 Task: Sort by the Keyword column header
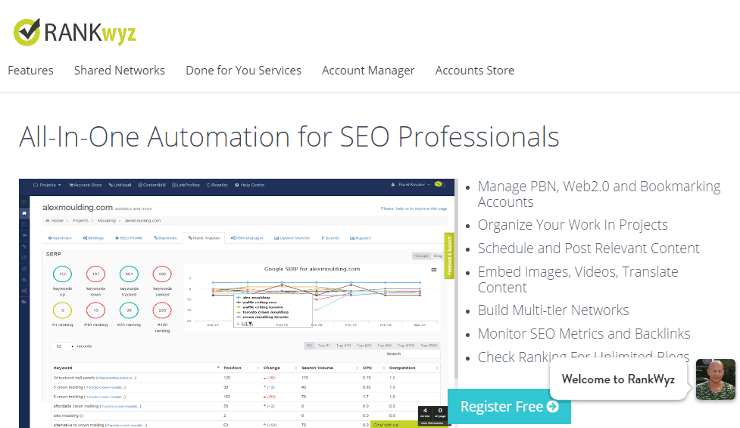(63, 368)
